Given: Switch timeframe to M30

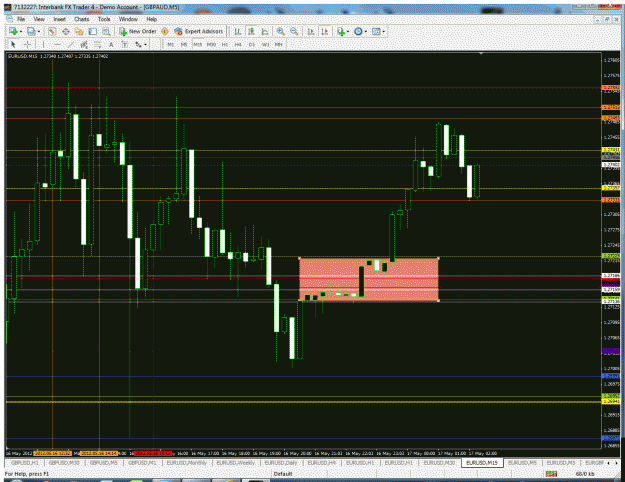Looking at the screenshot, I should point(211,45).
